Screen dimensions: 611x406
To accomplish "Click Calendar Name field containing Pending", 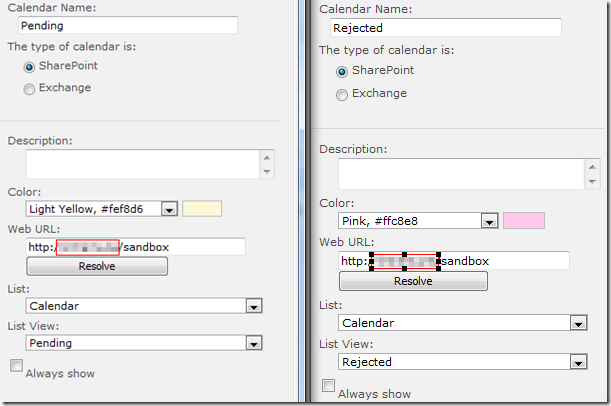I will tap(127, 26).
